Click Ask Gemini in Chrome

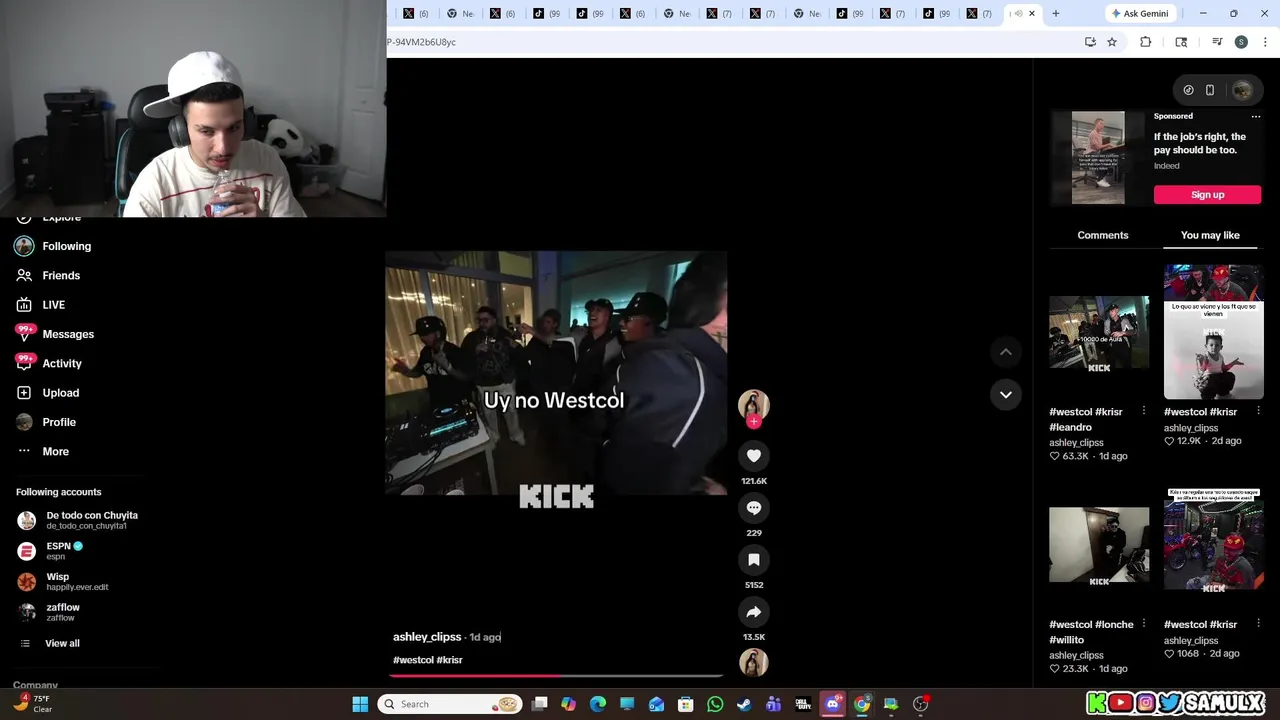coord(1139,14)
